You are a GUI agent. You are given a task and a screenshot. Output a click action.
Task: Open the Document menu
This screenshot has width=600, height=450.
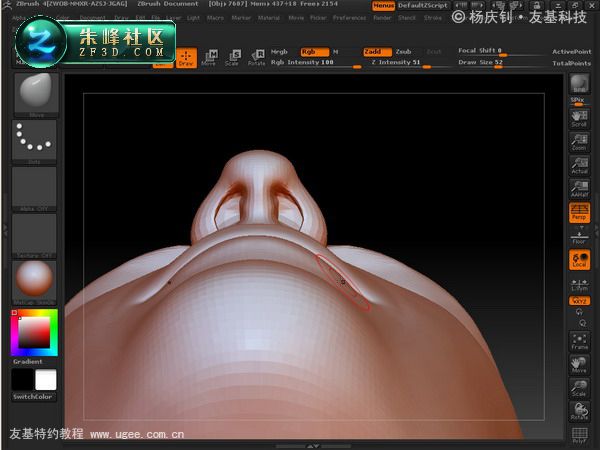pos(92,18)
